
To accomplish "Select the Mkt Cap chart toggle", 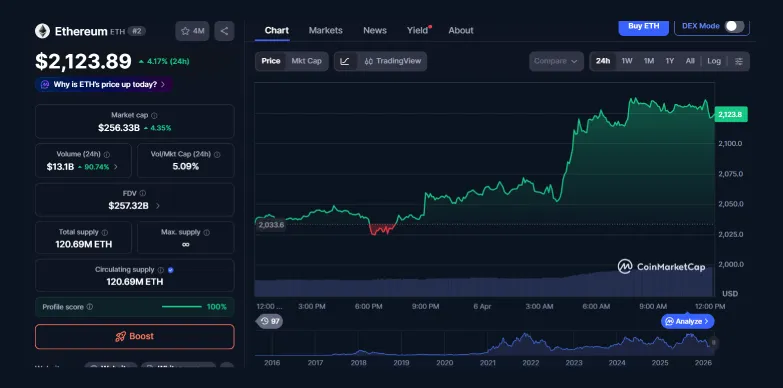I will [x=307, y=61].
